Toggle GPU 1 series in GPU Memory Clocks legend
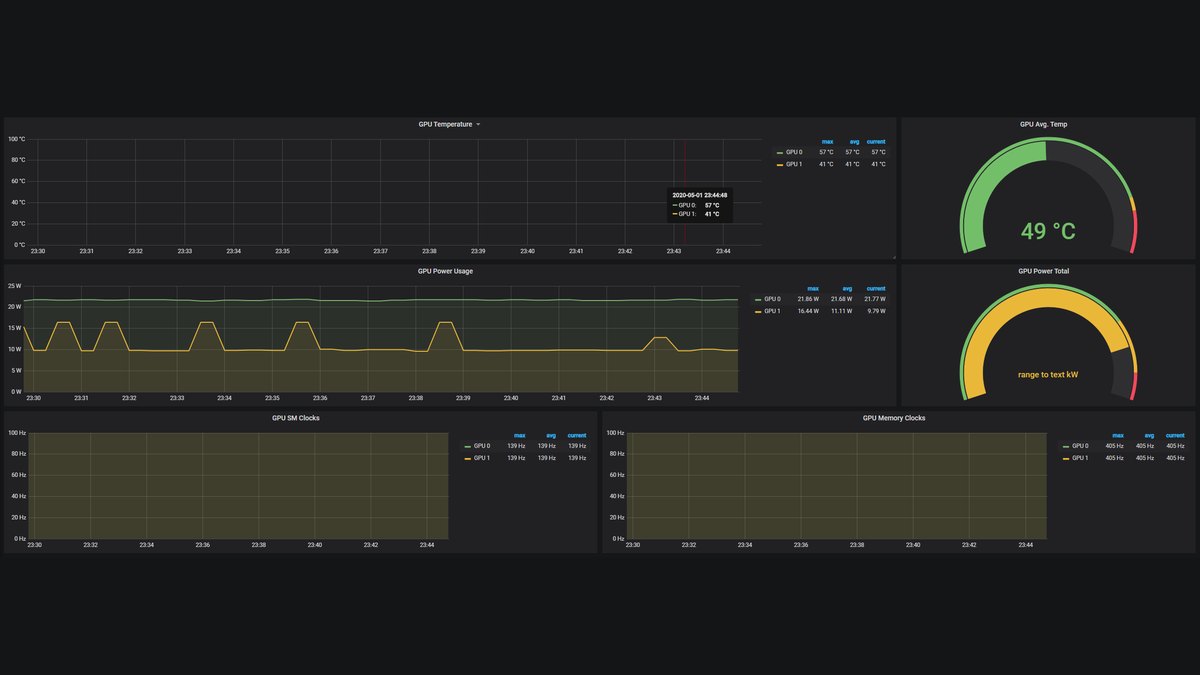This screenshot has height=675, width=1200. pos(1080,458)
